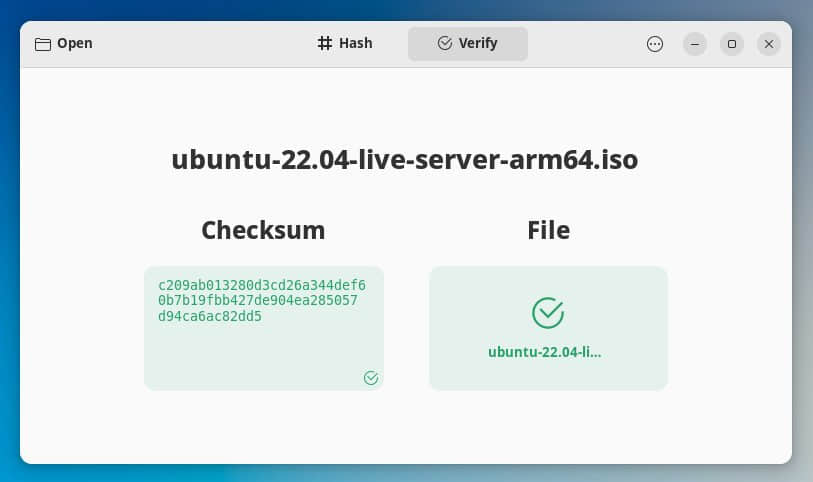Viewport: 813px width, 482px height.
Task: Open the three-dots main menu
Action: pos(655,44)
